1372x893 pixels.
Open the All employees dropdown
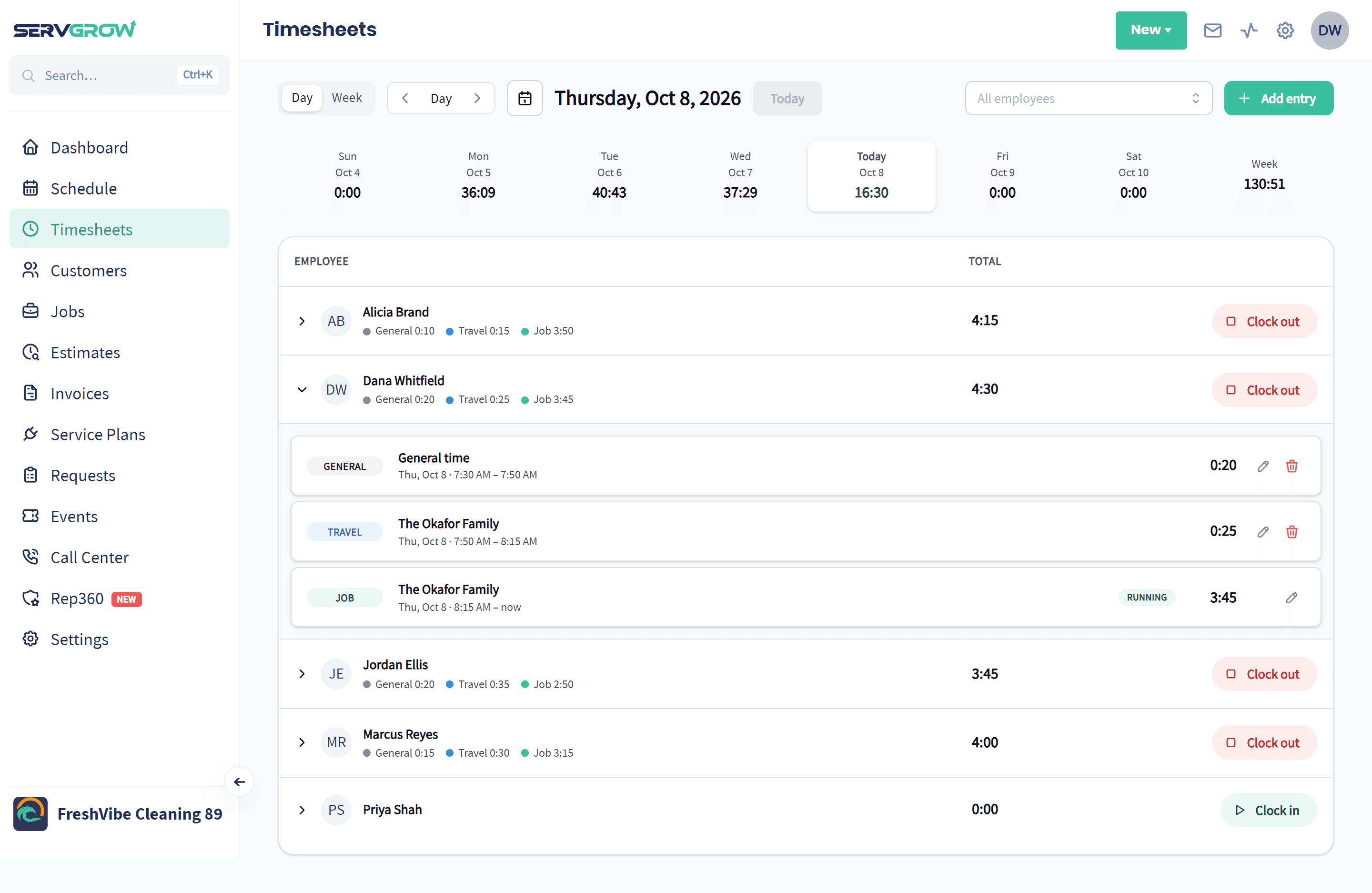[1089, 98]
